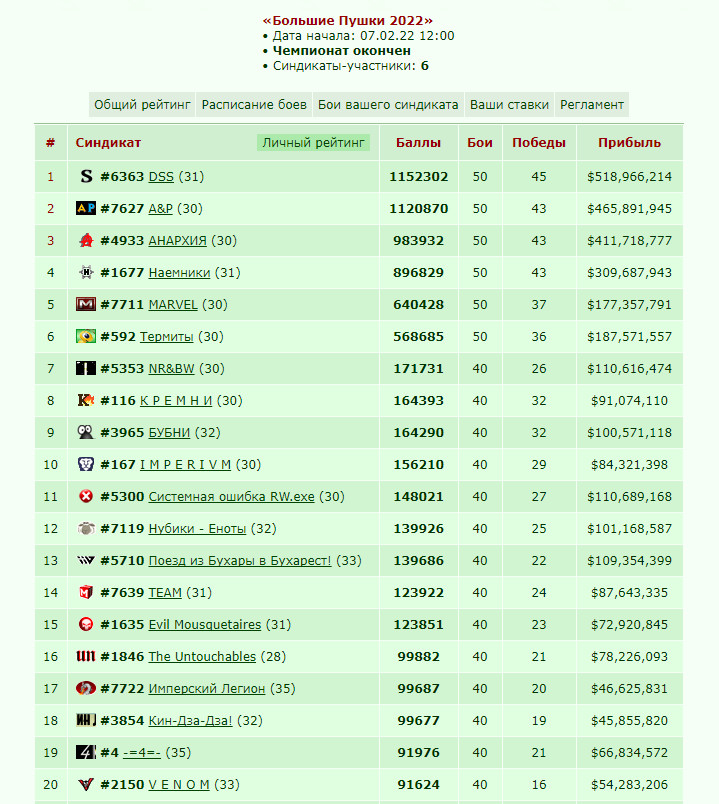Click the БУБНИ syndicate skull icon
The image size is (719, 804).
[x=86, y=432]
